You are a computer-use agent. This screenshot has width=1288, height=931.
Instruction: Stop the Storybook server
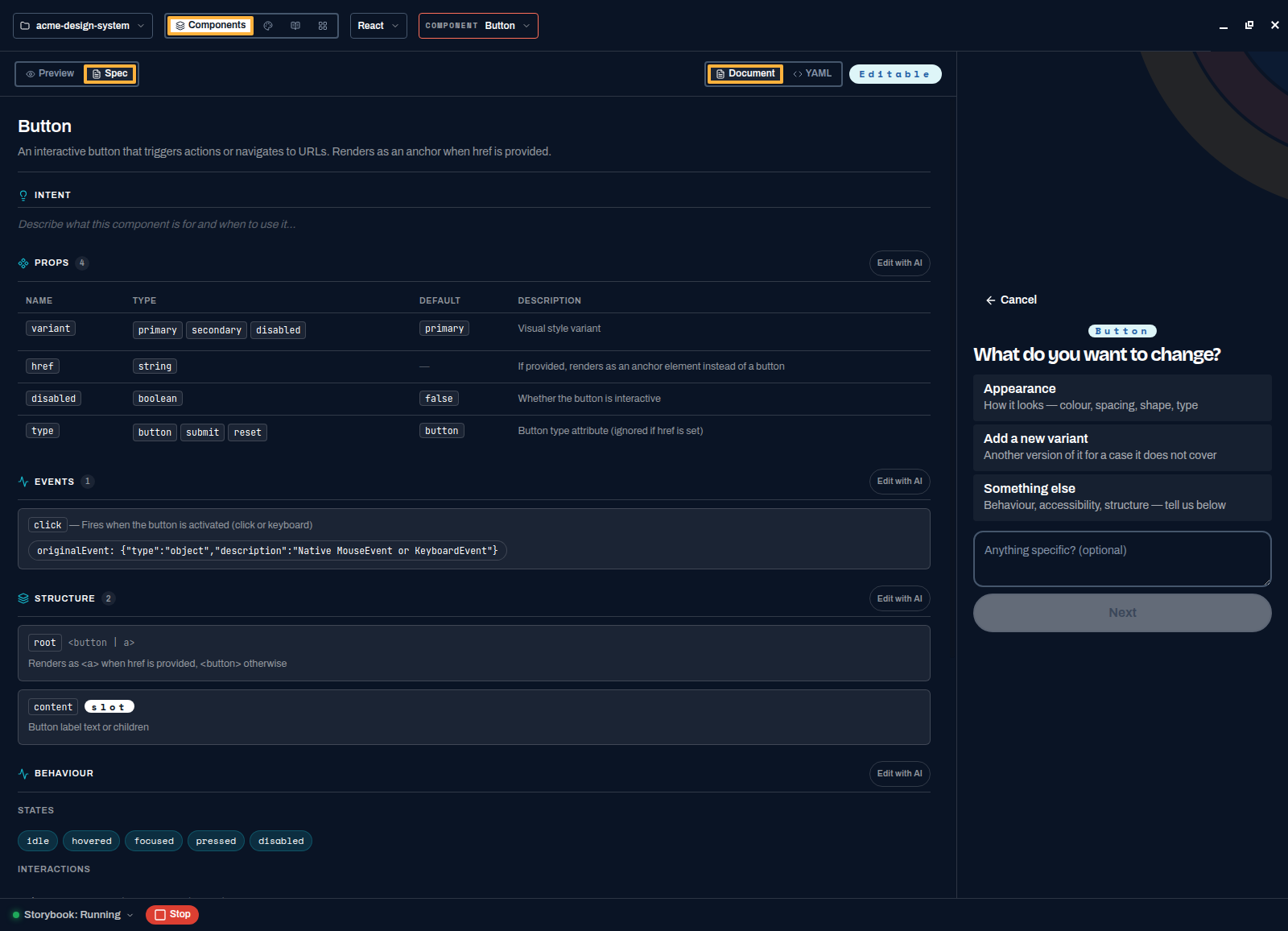click(x=172, y=915)
